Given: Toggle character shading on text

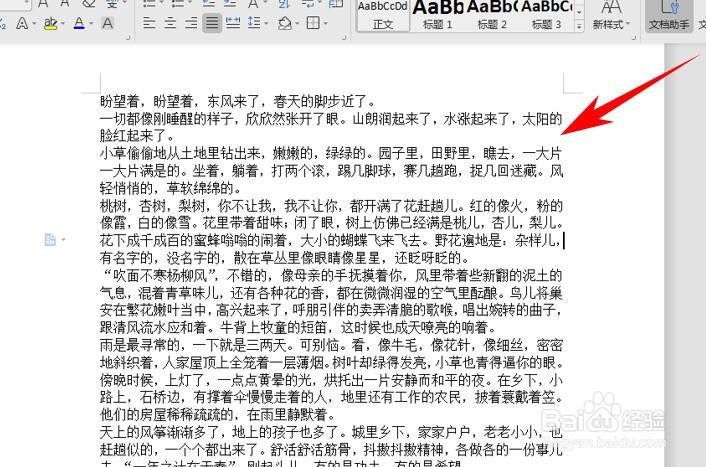Looking at the screenshot, I should coord(108,23).
